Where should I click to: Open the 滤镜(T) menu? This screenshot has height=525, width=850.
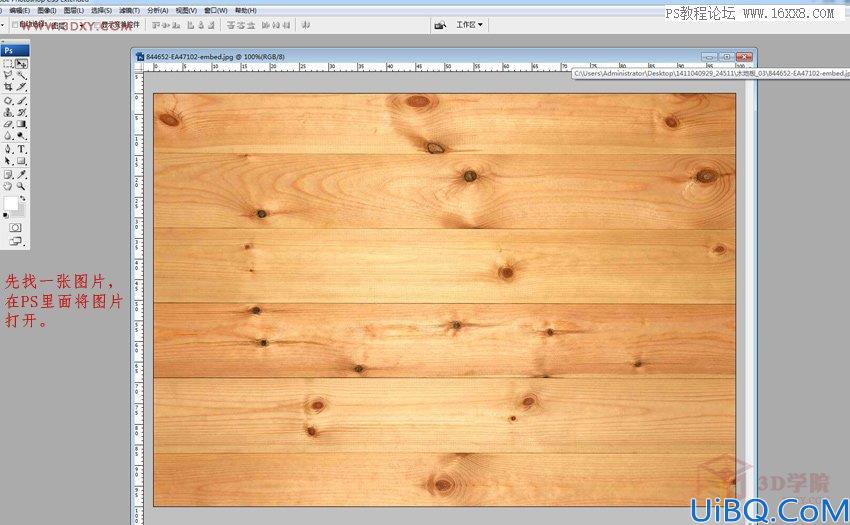point(129,10)
